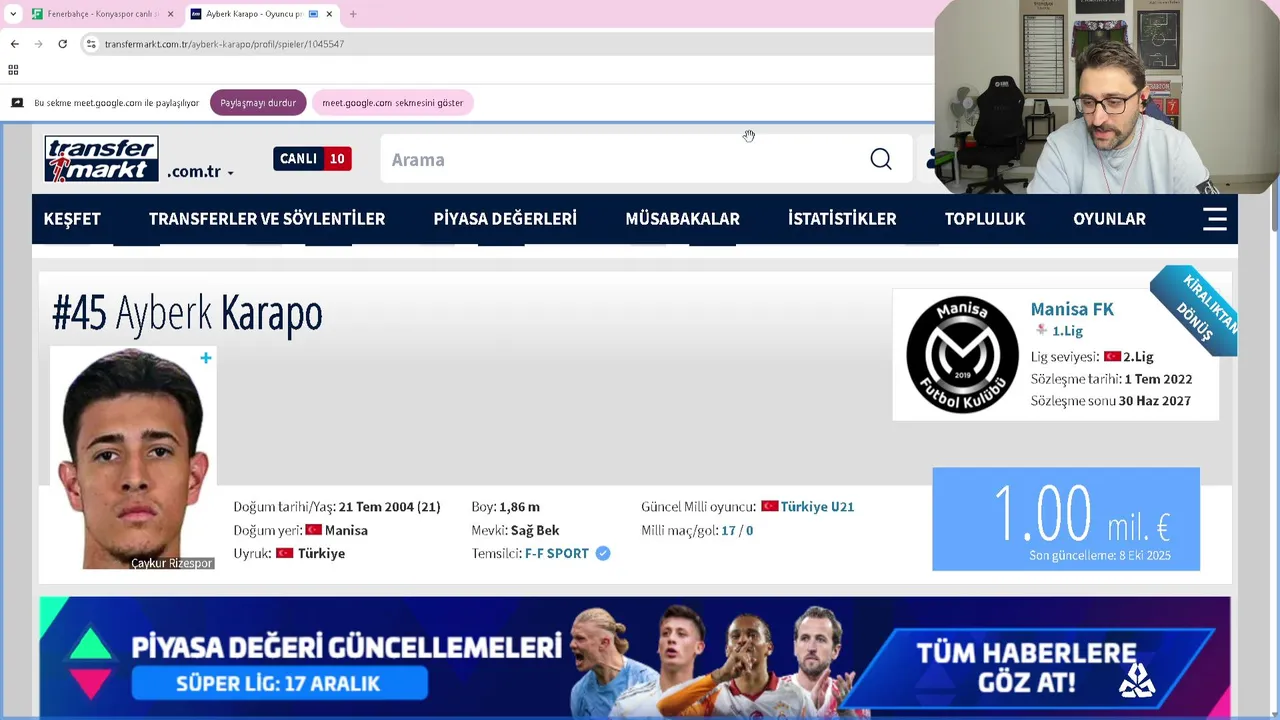
Task: Open the 1.Lig league link
Action: tap(1067, 331)
